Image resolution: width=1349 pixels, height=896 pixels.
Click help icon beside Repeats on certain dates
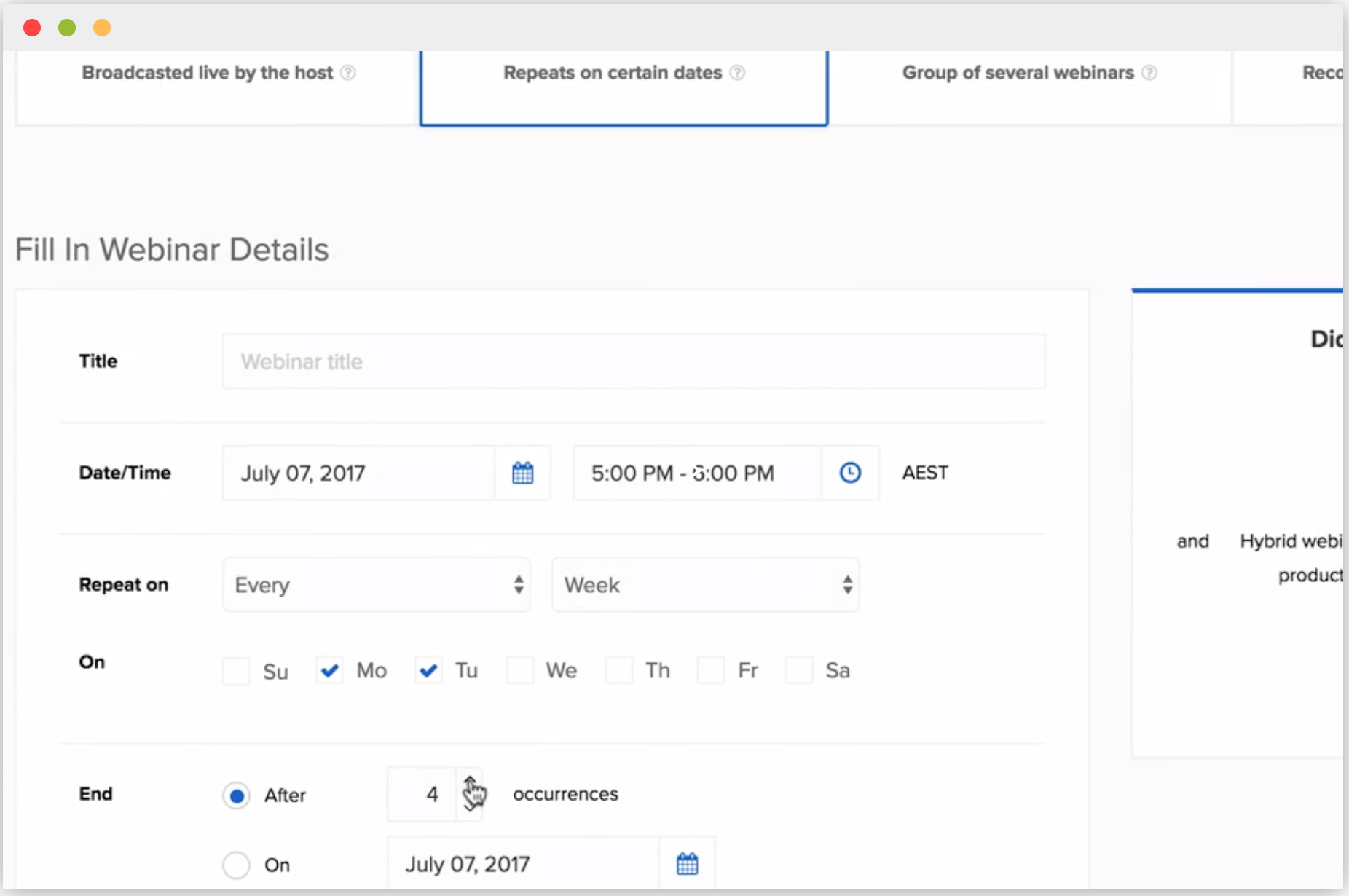(x=737, y=73)
